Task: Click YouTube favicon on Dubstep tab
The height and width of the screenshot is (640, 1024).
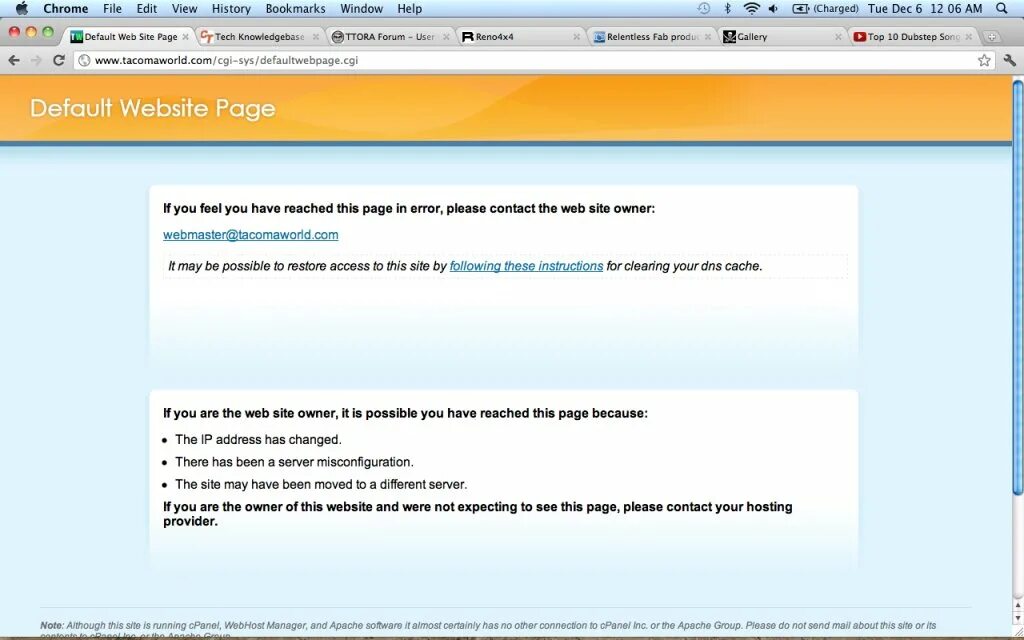Action: pos(859,37)
